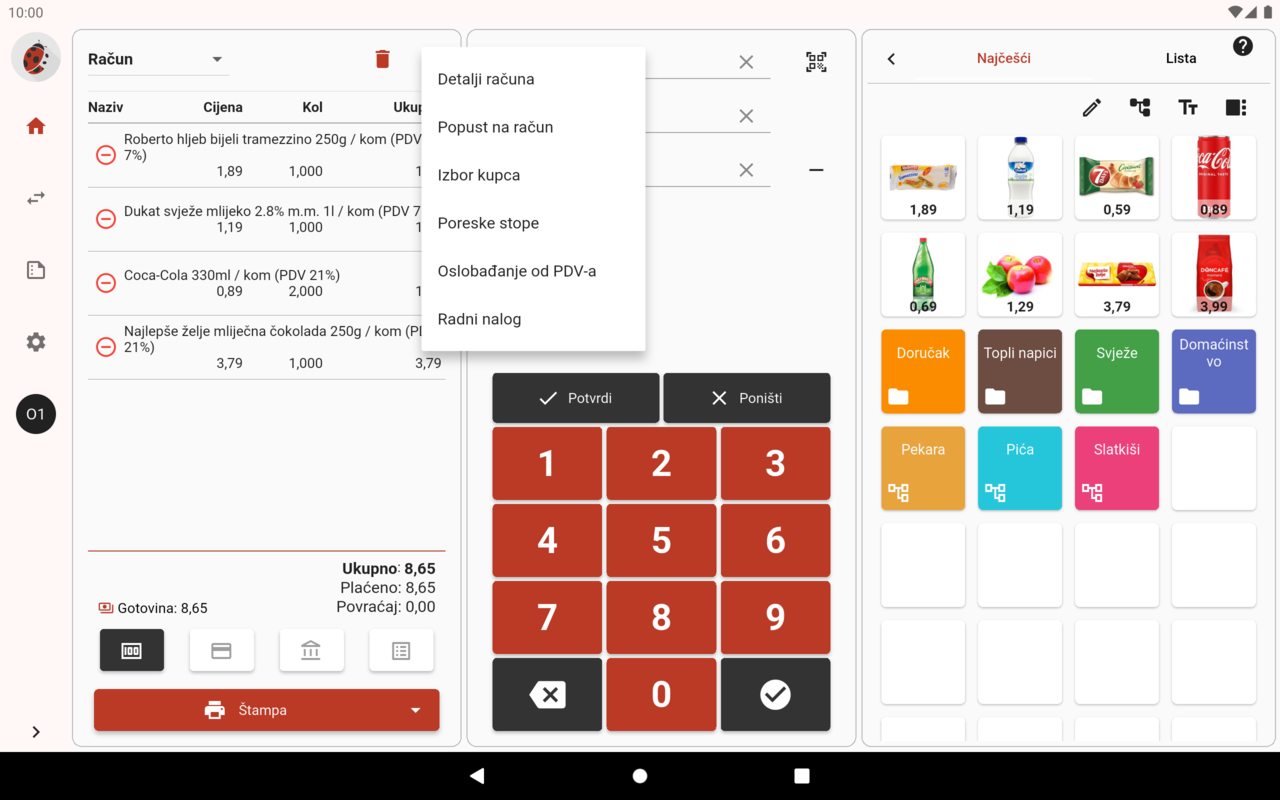
Task: Remove the Najlepše želje čokolada item
Action: (x=105, y=347)
